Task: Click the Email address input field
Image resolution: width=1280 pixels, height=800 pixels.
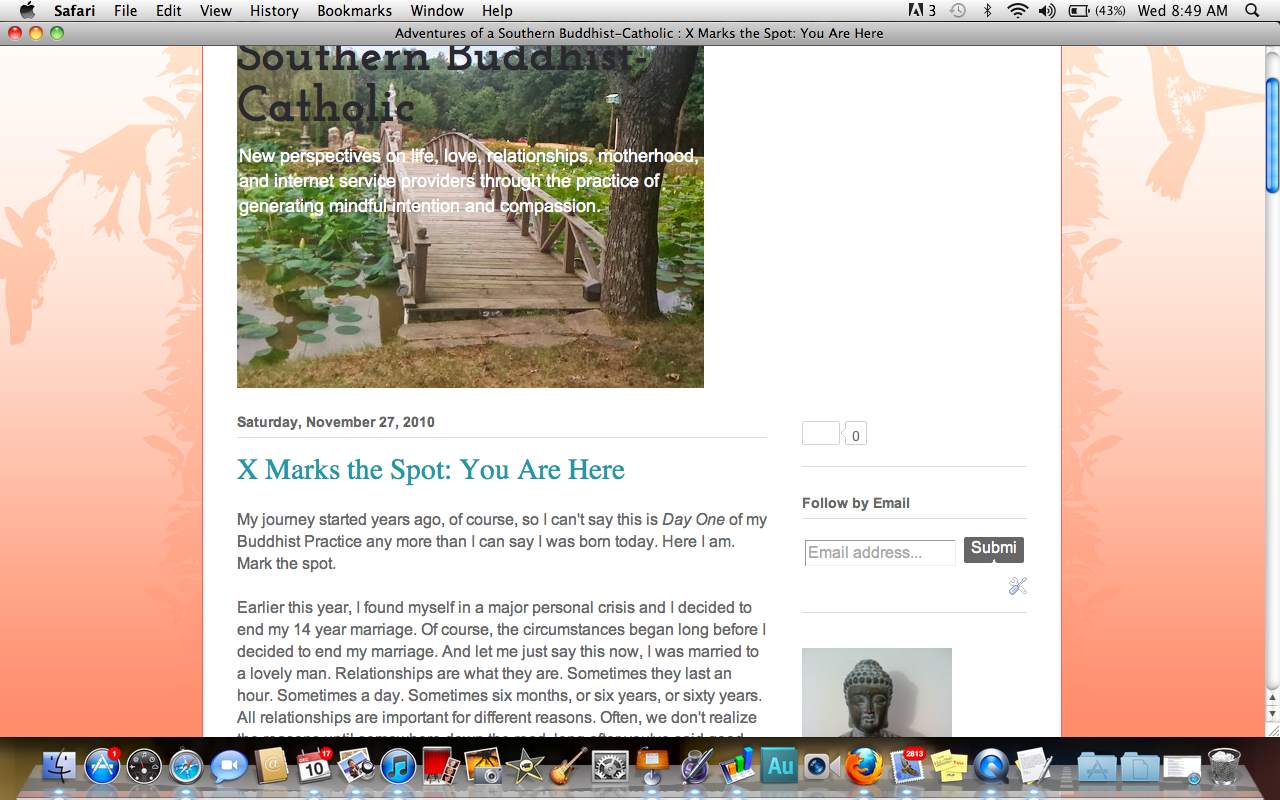Action: click(x=880, y=553)
